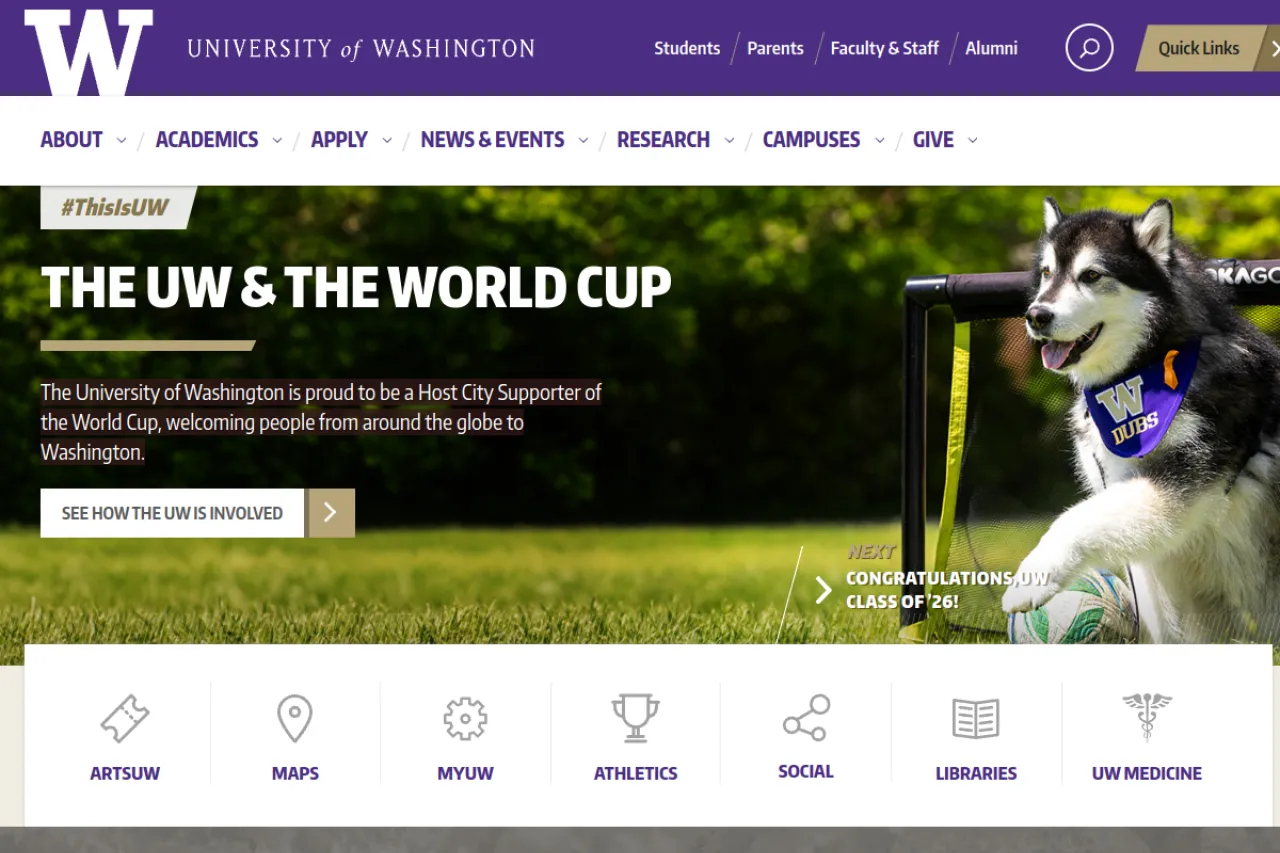Viewport: 1280px width, 853px height.
Task: Open the Libraries book icon
Action: click(x=976, y=719)
